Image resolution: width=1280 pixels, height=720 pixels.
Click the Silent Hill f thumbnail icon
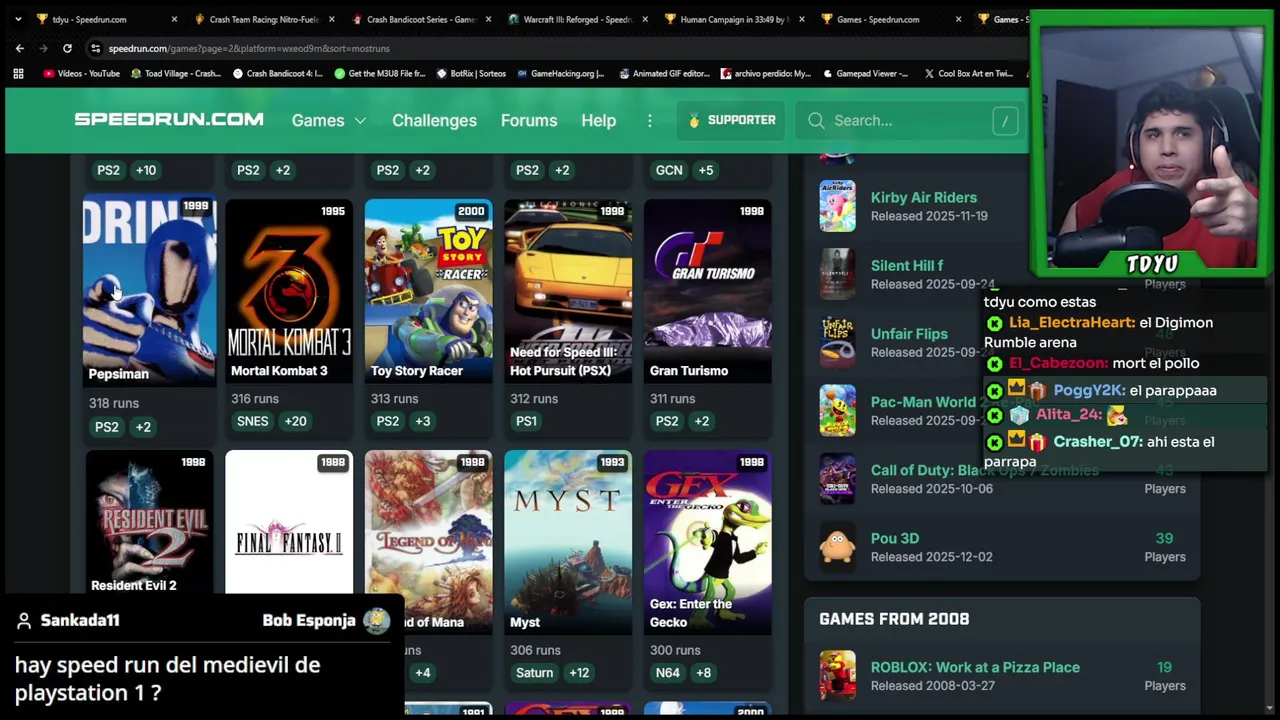coord(837,274)
